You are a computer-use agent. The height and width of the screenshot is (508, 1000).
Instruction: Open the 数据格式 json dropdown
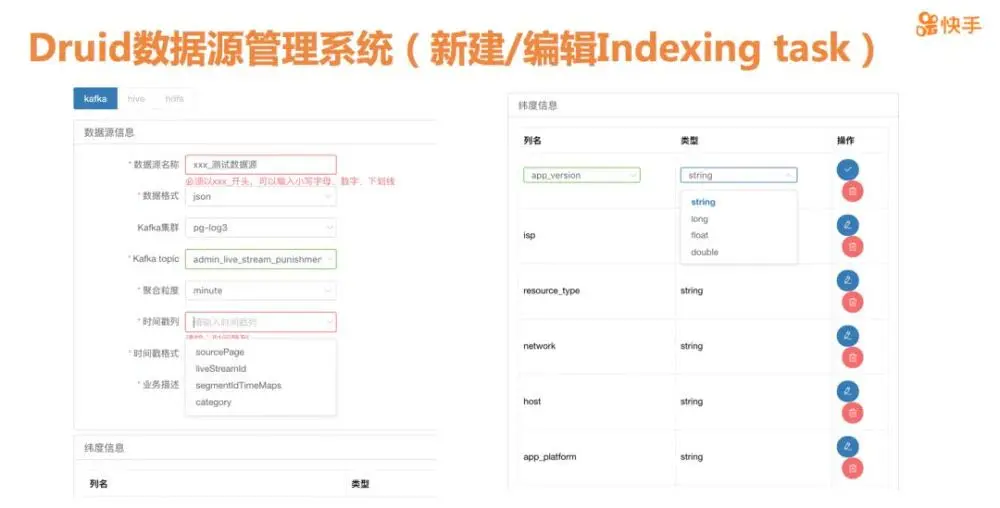(261, 196)
